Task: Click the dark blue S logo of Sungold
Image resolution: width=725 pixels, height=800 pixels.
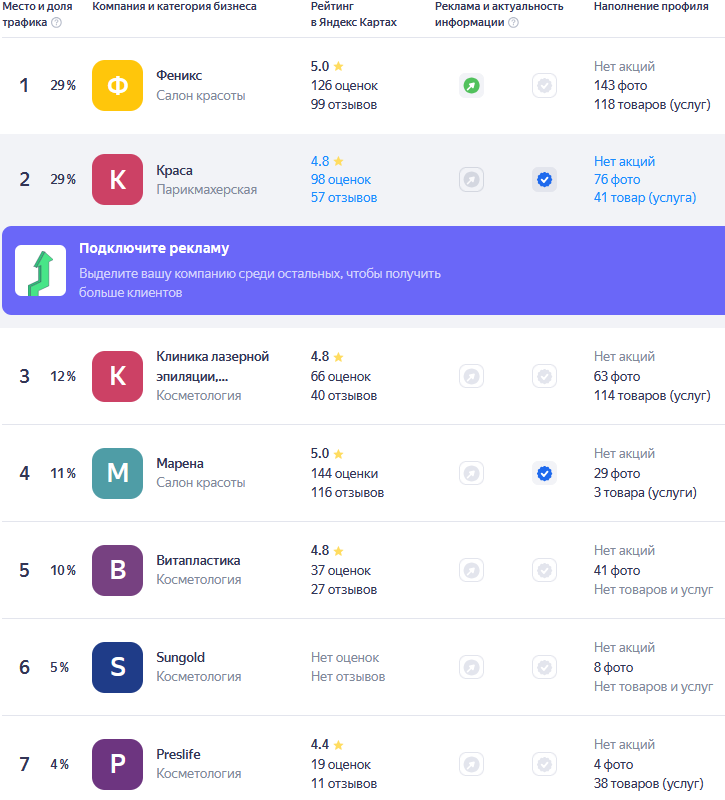Action: [118, 667]
